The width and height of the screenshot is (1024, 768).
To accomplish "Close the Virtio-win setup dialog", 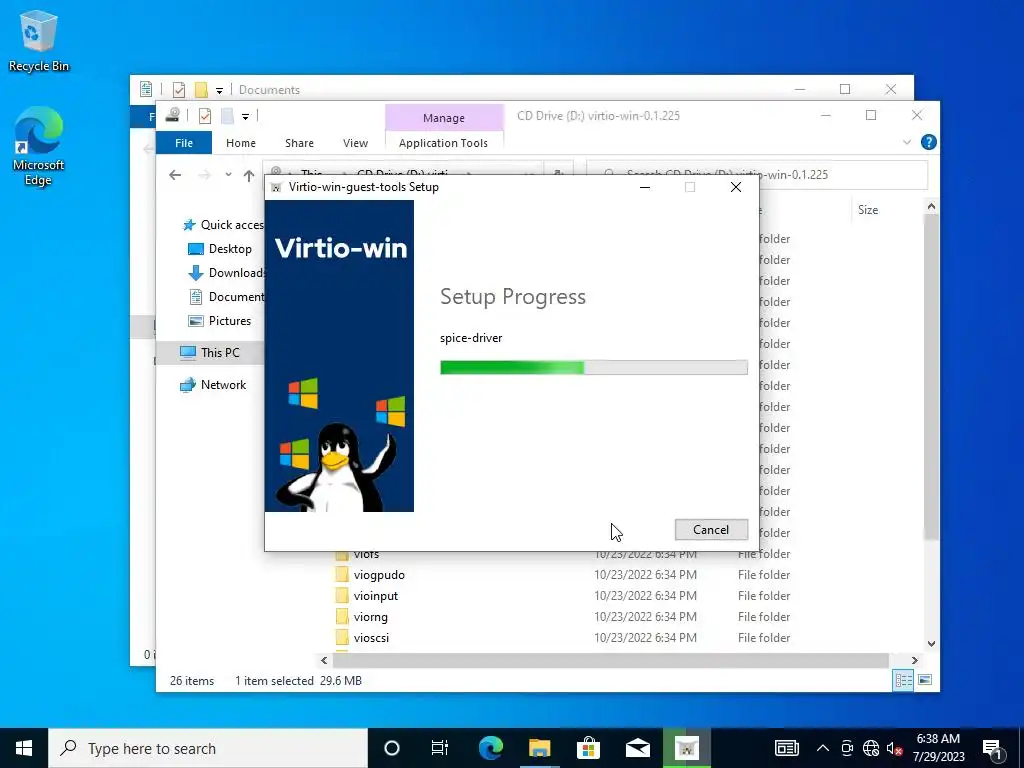I will pyautogui.click(x=736, y=187).
